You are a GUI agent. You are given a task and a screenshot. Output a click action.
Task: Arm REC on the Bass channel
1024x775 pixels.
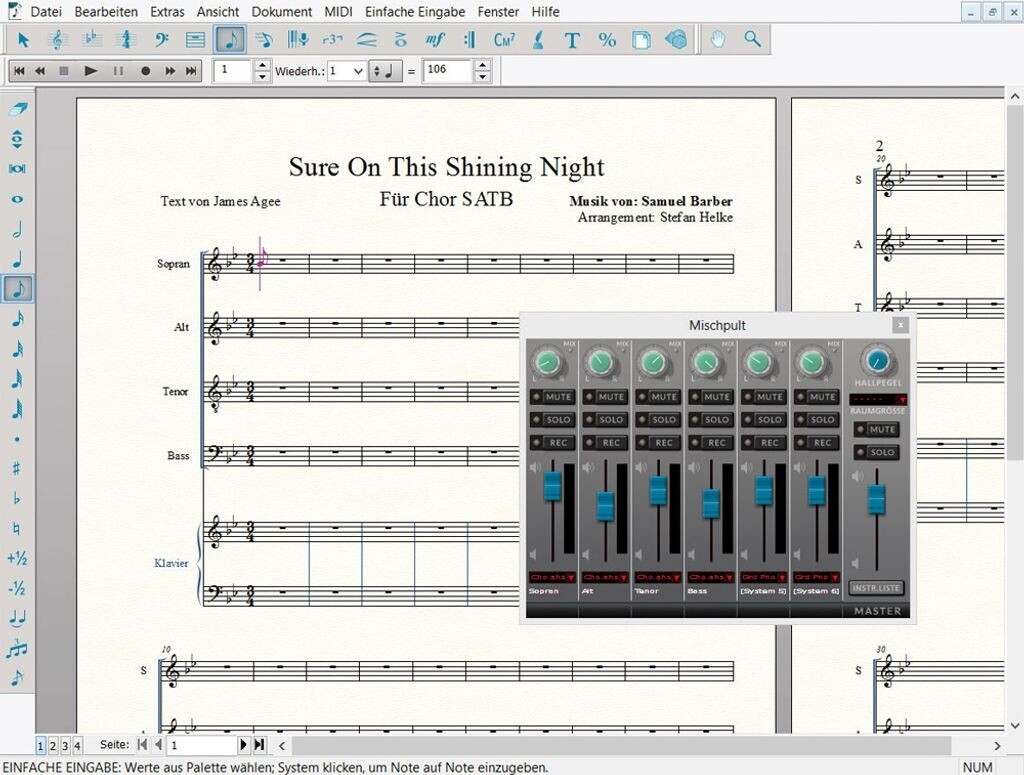pyautogui.click(x=717, y=443)
